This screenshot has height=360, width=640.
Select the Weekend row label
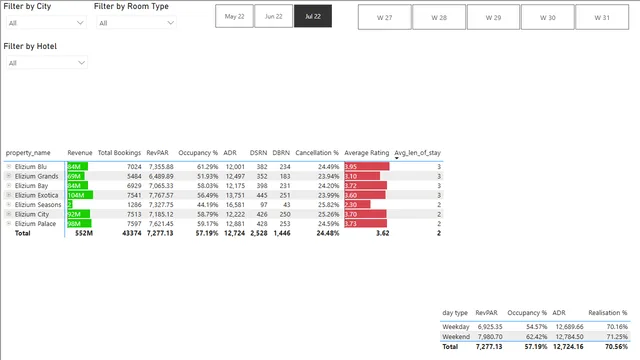tap(456, 337)
